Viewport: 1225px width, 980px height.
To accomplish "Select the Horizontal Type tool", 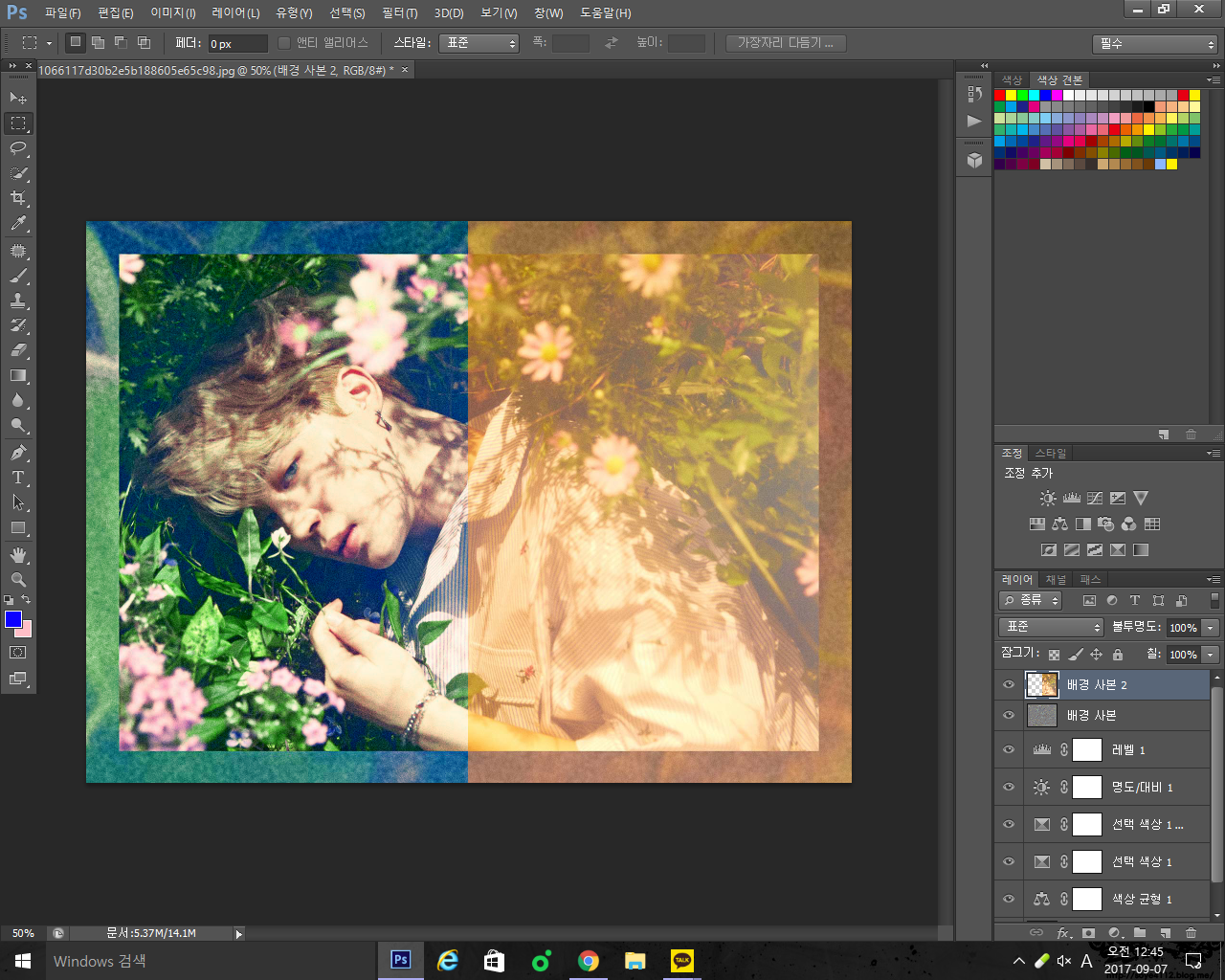I will tap(18, 478).
